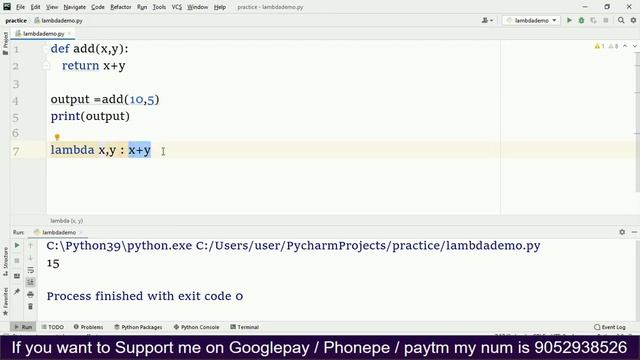
Task: Toggle Soft-Wrap in Run console
Action: tap(30, 270)
